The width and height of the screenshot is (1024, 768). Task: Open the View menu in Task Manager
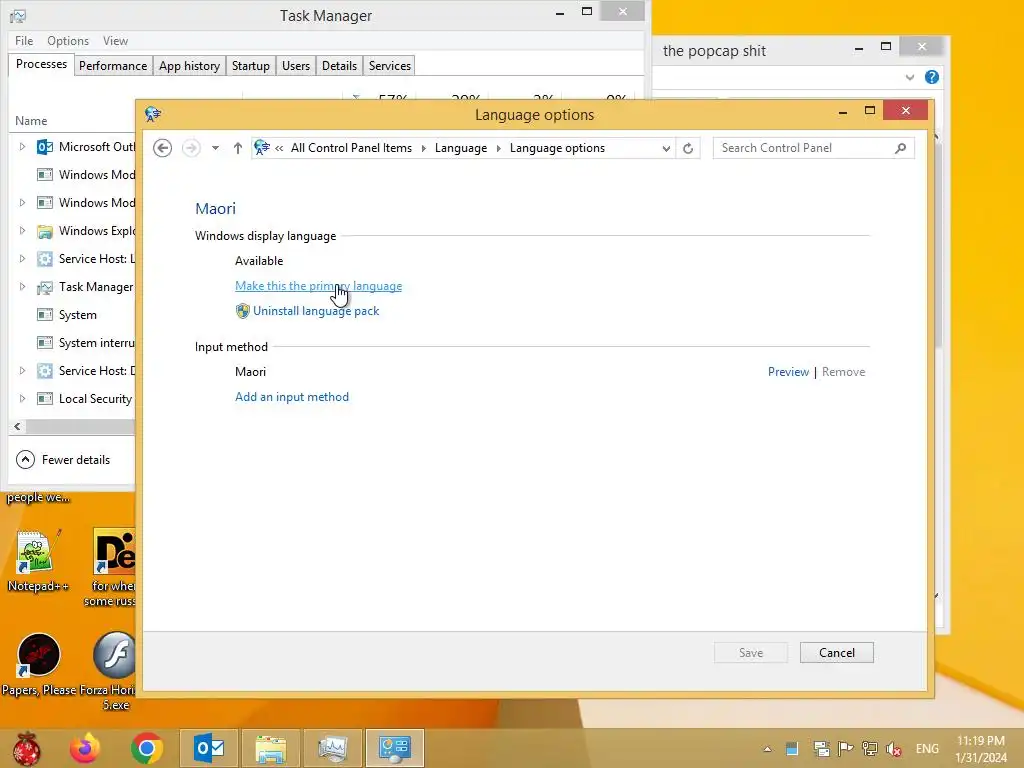click(116, 40)
